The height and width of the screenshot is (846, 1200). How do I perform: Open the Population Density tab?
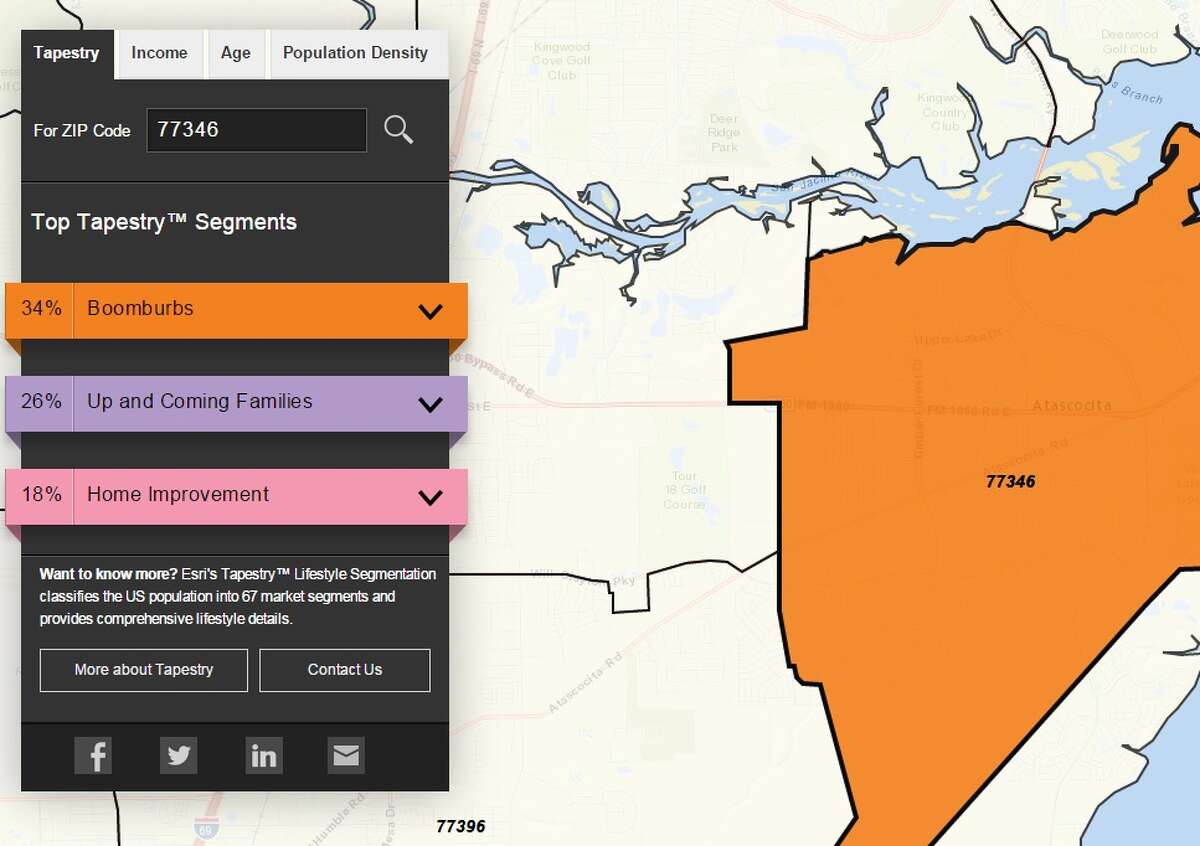[x=357, y=53]
